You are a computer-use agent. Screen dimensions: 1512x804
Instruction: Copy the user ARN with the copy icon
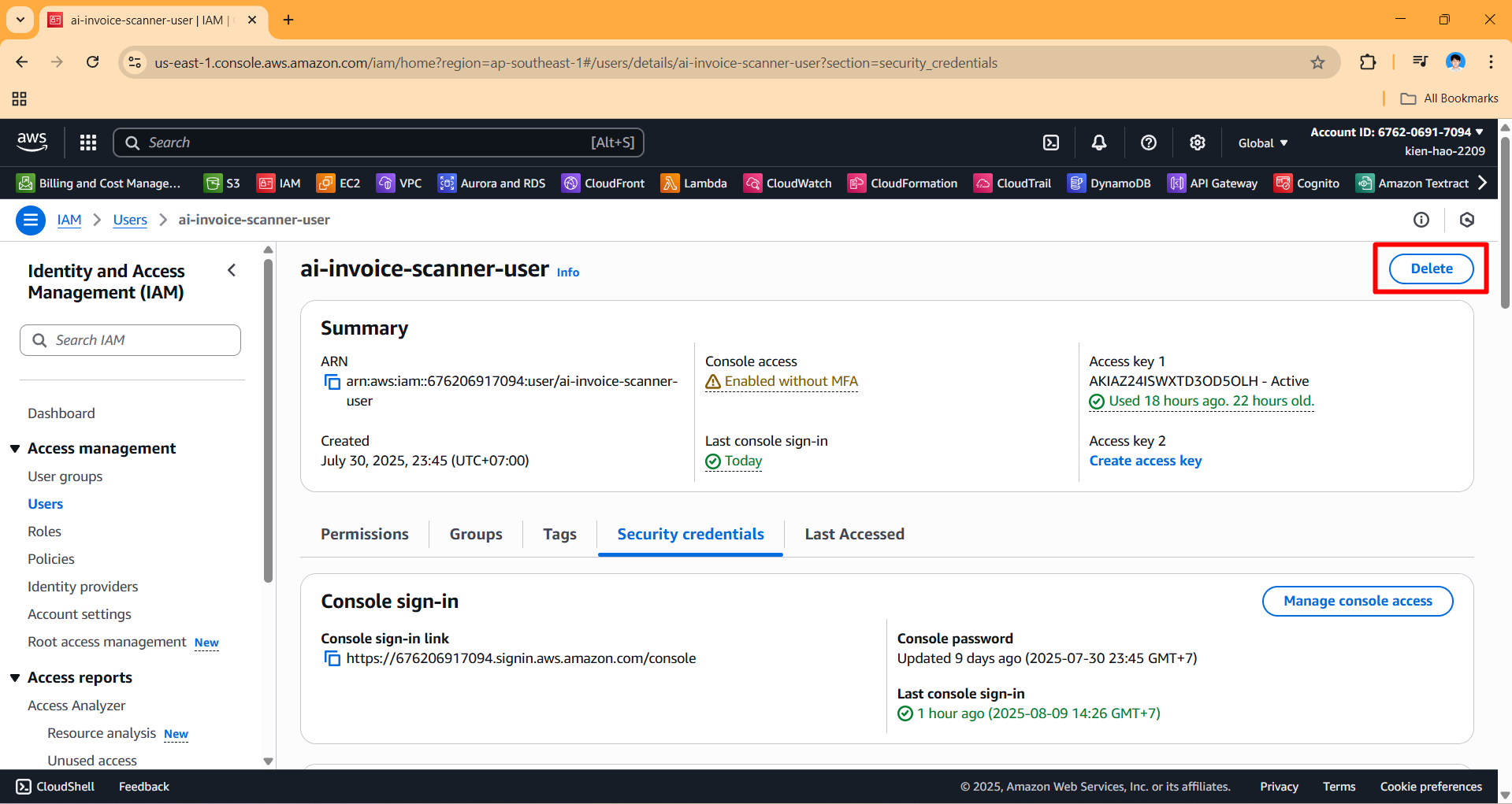click(332, 382)
